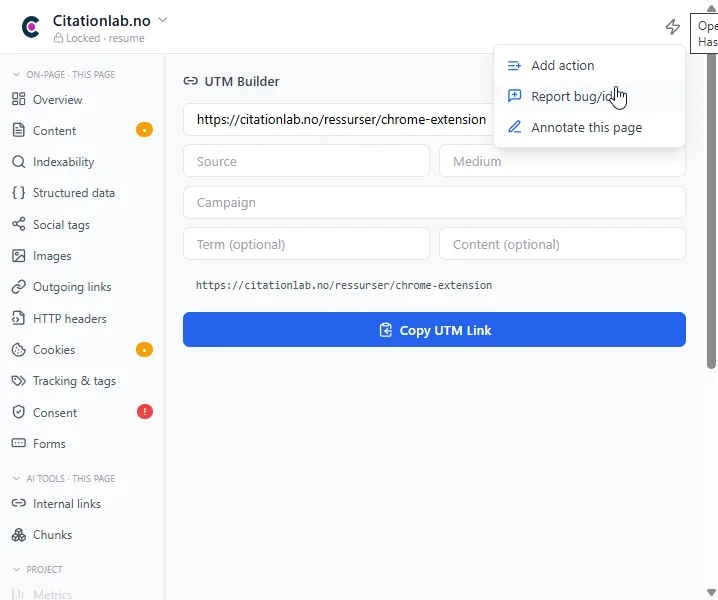The height and width of the screenshot is (600, 718).
Task: Open HTTP headers in sidebar
Action: (82, 318)
